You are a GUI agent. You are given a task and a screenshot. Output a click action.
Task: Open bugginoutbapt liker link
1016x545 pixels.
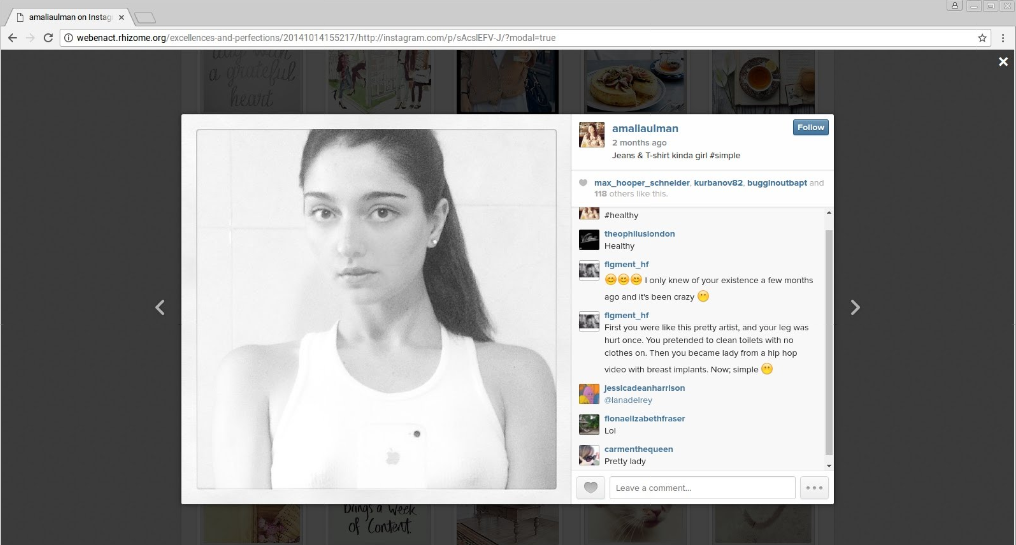pyautogui.click(x=777, y=183)
